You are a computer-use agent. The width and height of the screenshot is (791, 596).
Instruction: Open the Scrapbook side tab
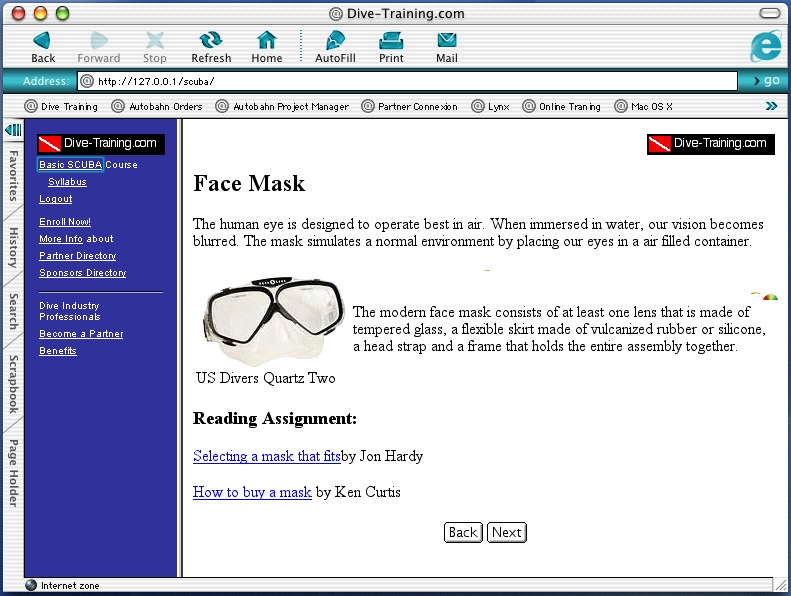tap(14, 385)
